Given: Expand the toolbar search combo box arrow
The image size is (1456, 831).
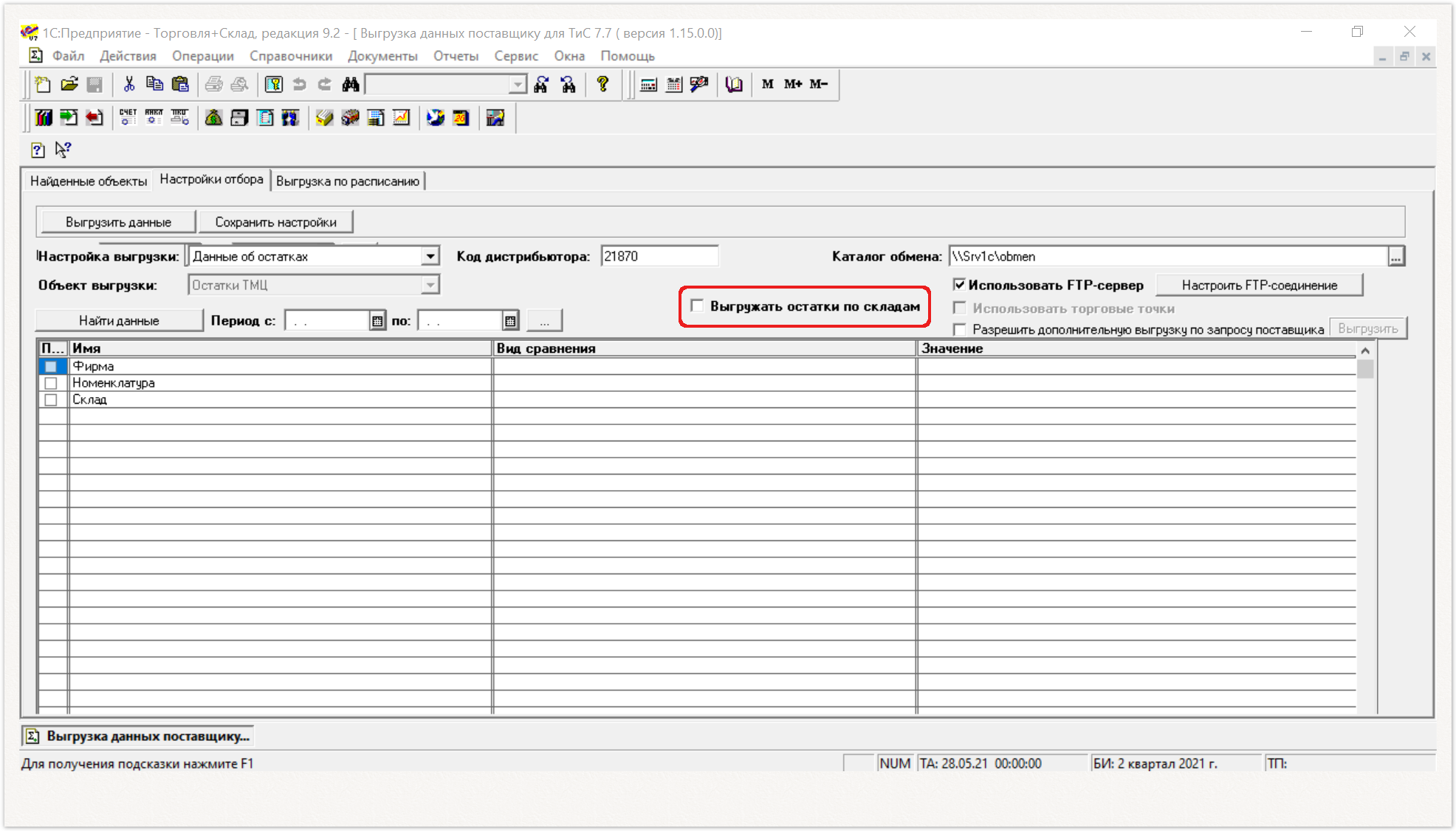Looking at the screenshot, I should click(x=518, y=85).
